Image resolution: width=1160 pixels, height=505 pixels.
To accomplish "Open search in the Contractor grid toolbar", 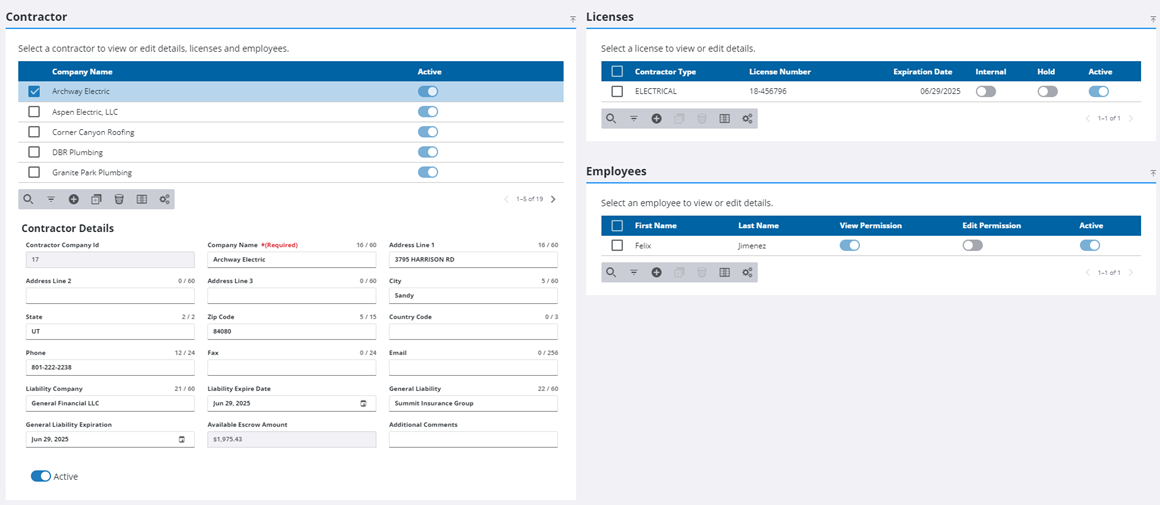I will (x=28, y=199).
